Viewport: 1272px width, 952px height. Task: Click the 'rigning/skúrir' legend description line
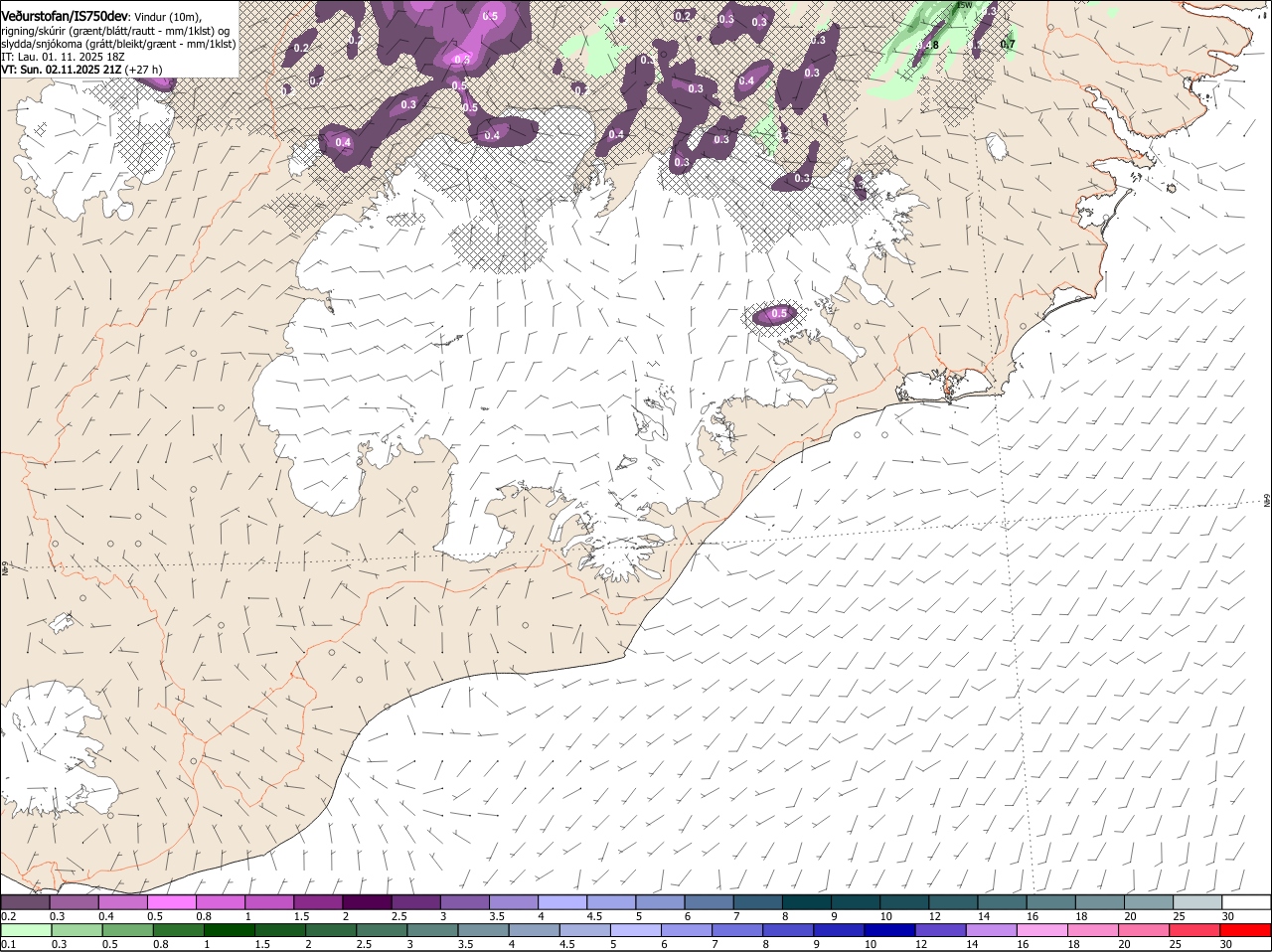click(115, 31)
